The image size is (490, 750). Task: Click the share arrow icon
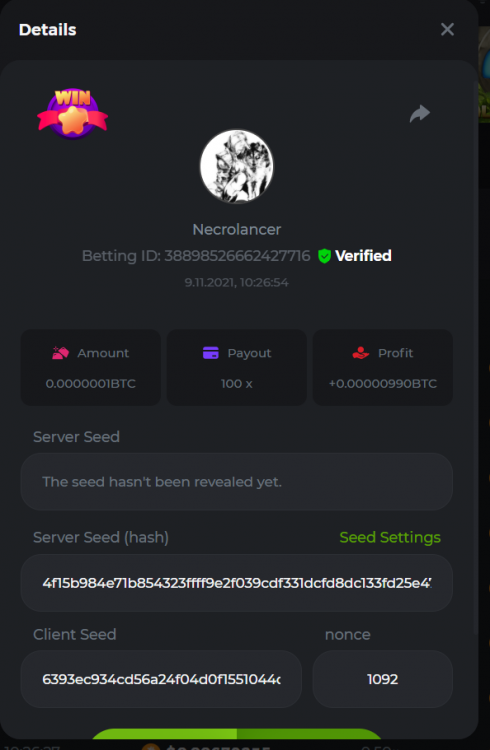tap(420, 113)
